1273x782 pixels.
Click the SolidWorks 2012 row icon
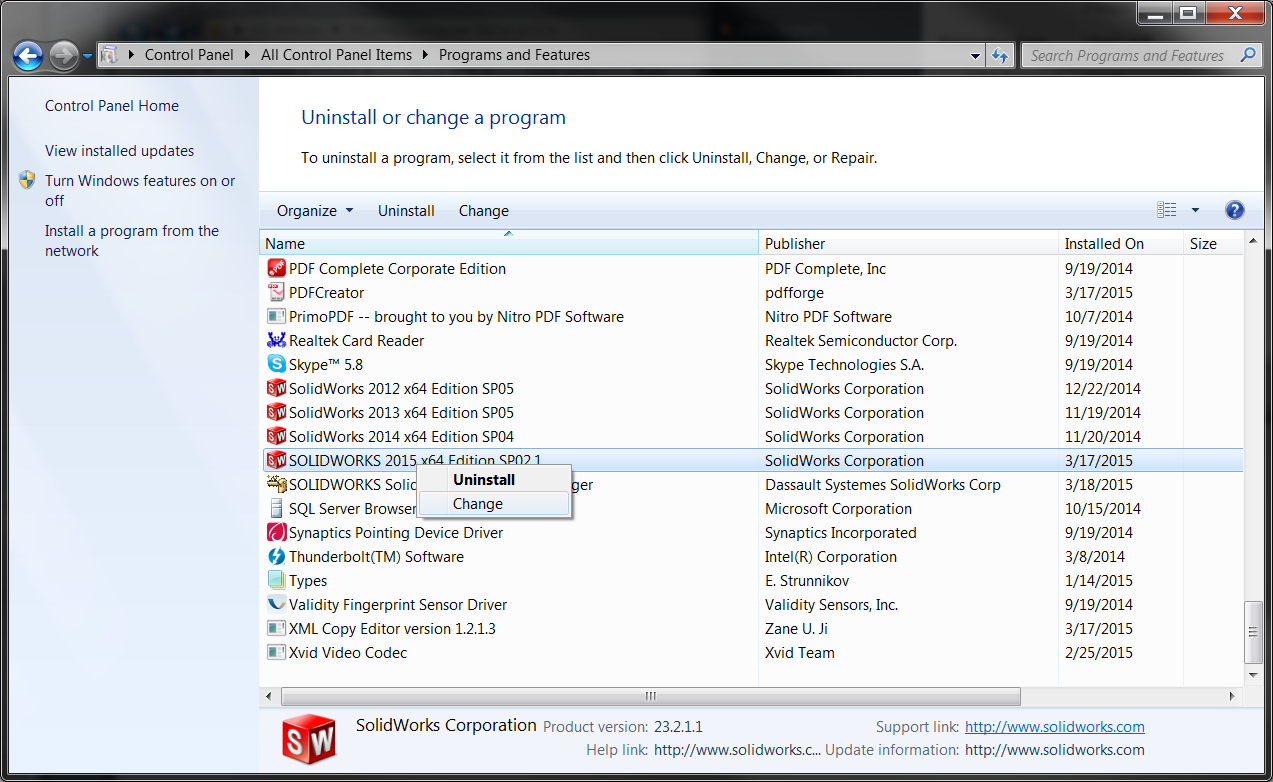pos(277,388)
